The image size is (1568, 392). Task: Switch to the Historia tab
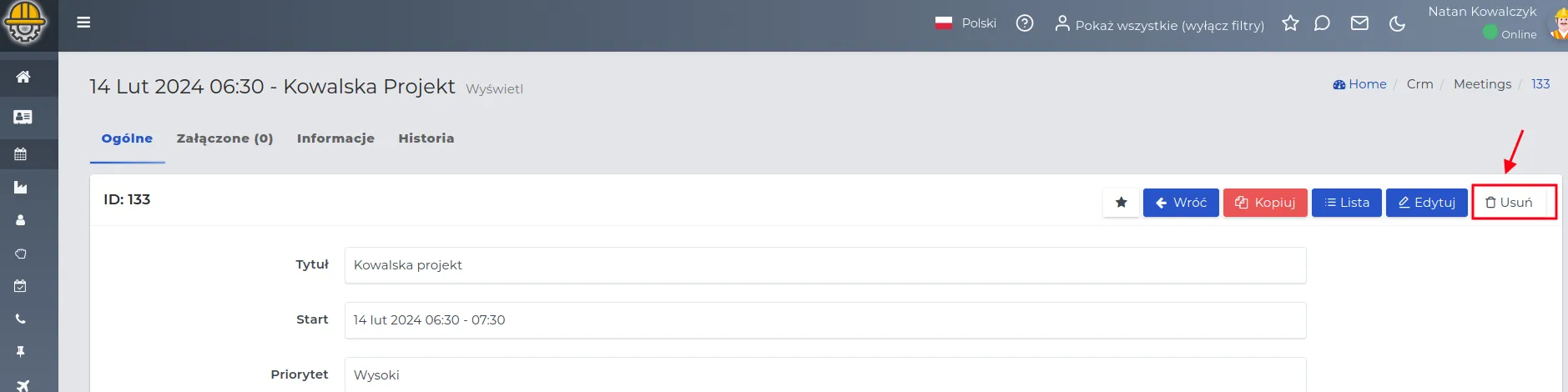tap(426, 138)
